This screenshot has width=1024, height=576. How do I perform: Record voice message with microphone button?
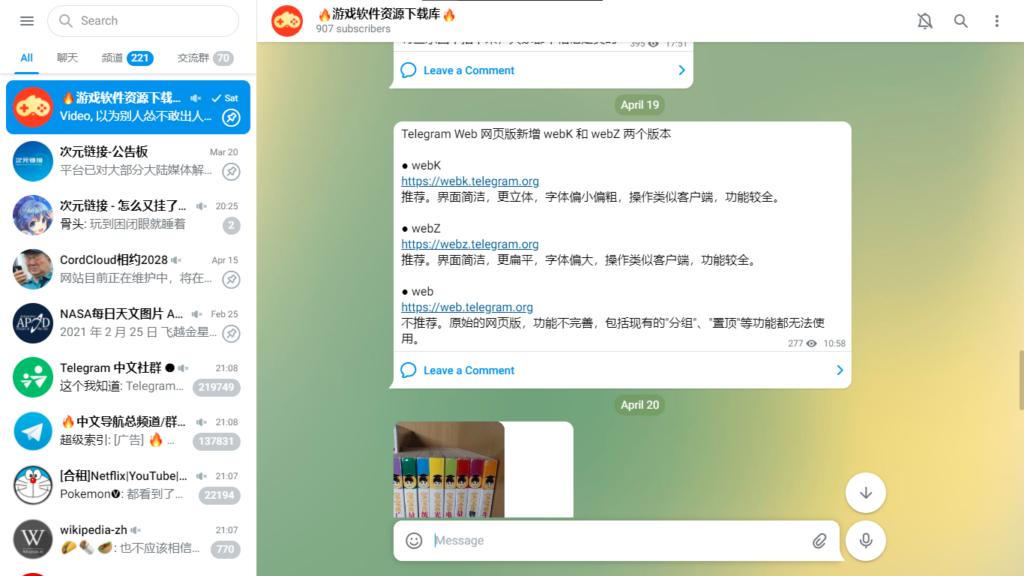[865, 541]
